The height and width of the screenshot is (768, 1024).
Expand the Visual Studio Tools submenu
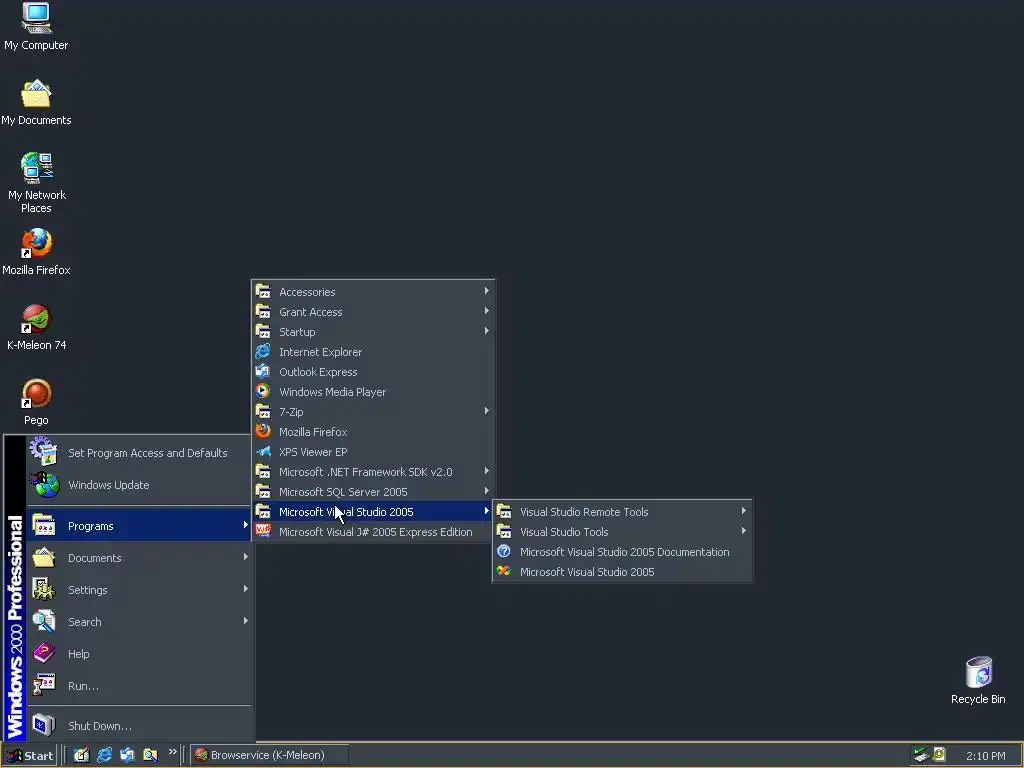pos(622,532)
